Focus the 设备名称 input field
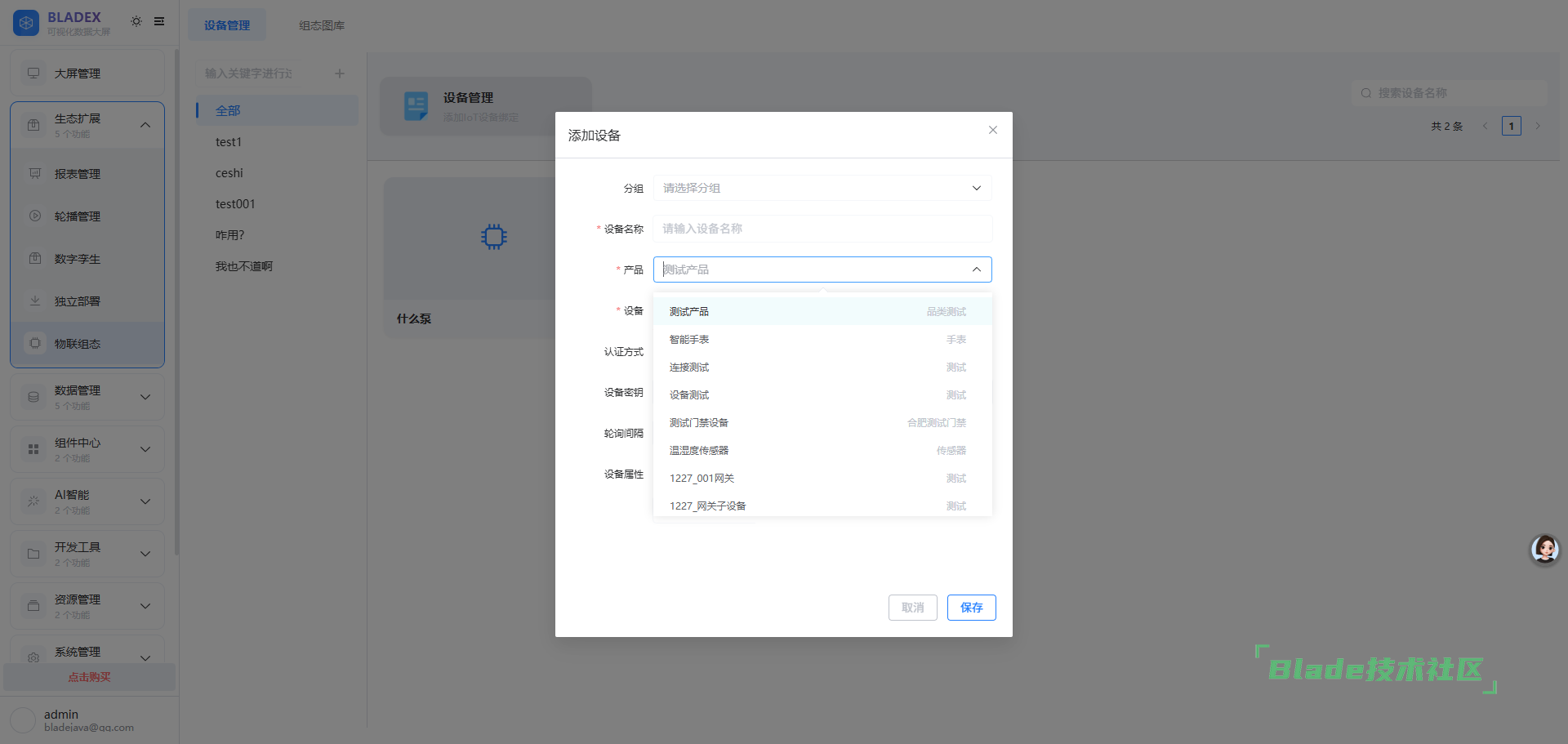1568x744 pixels. pyautogui.click(x=822, y=229)
